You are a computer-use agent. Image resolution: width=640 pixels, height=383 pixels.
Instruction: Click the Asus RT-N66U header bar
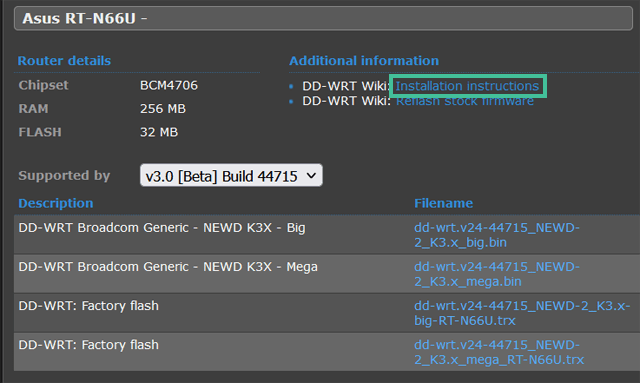coord(323,18)
